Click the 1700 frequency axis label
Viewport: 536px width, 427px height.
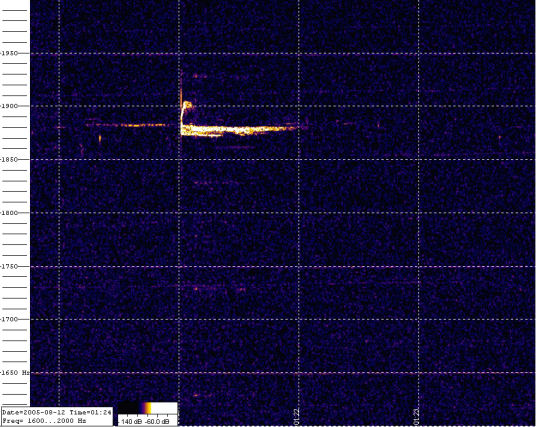tap(9, 319)
